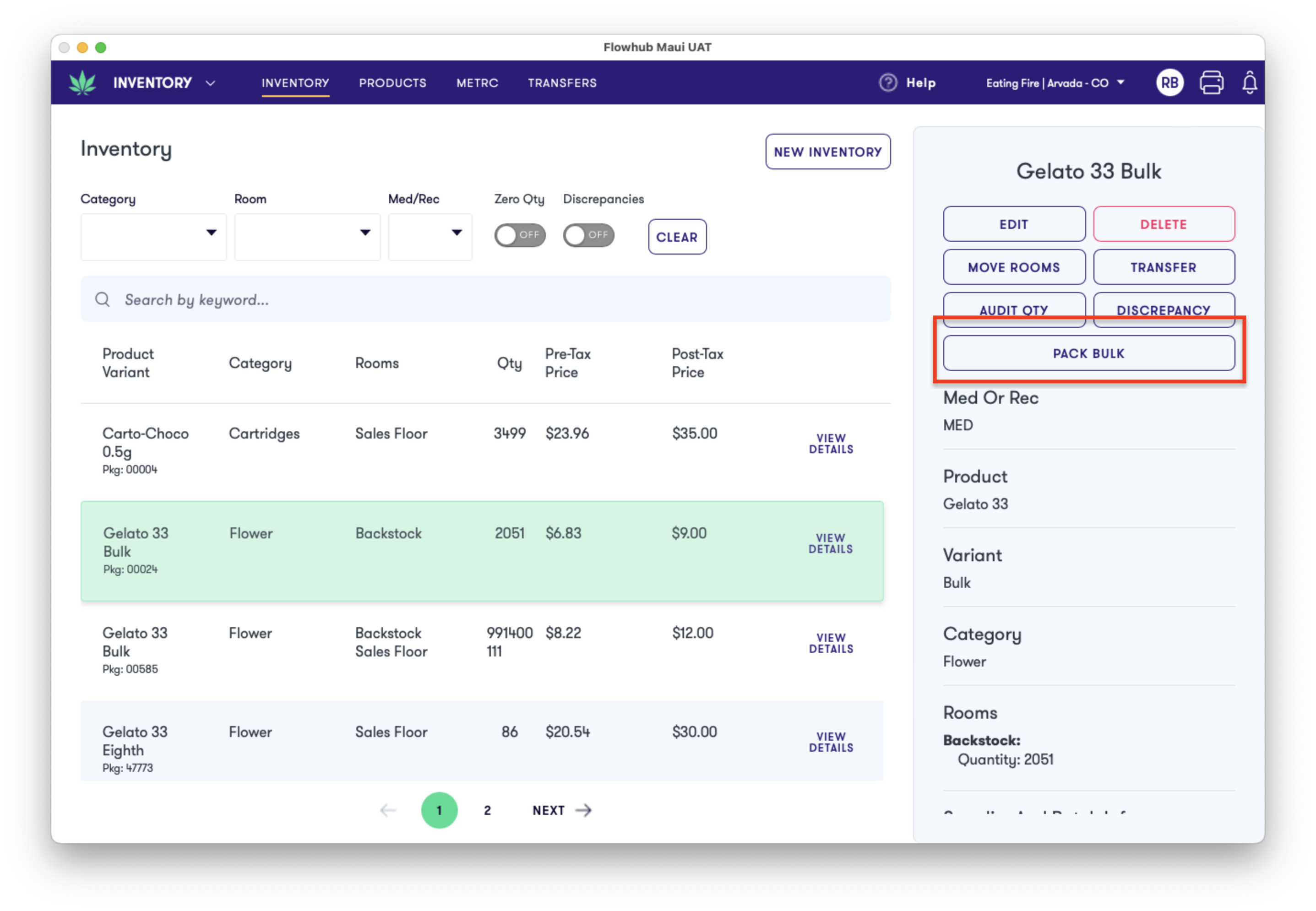View details for Gelato 33 Bulk Pkg 00024
The height and width of the screenshot is (911, 1316).
tap(831, 543)
